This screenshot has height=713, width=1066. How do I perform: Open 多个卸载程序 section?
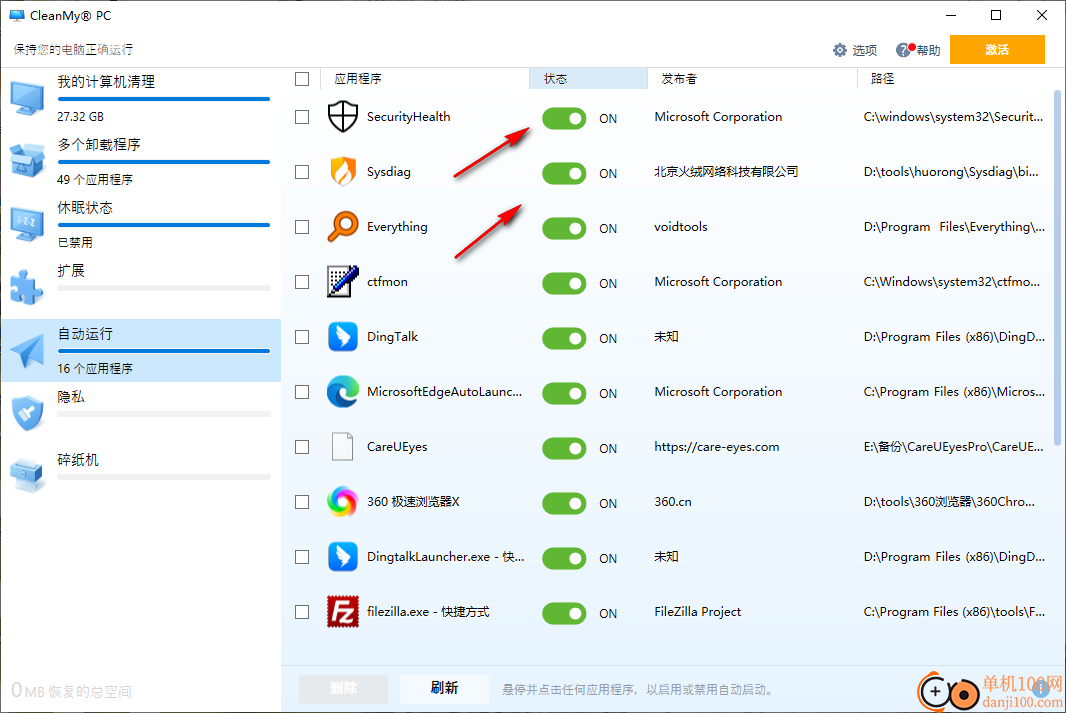141,162
